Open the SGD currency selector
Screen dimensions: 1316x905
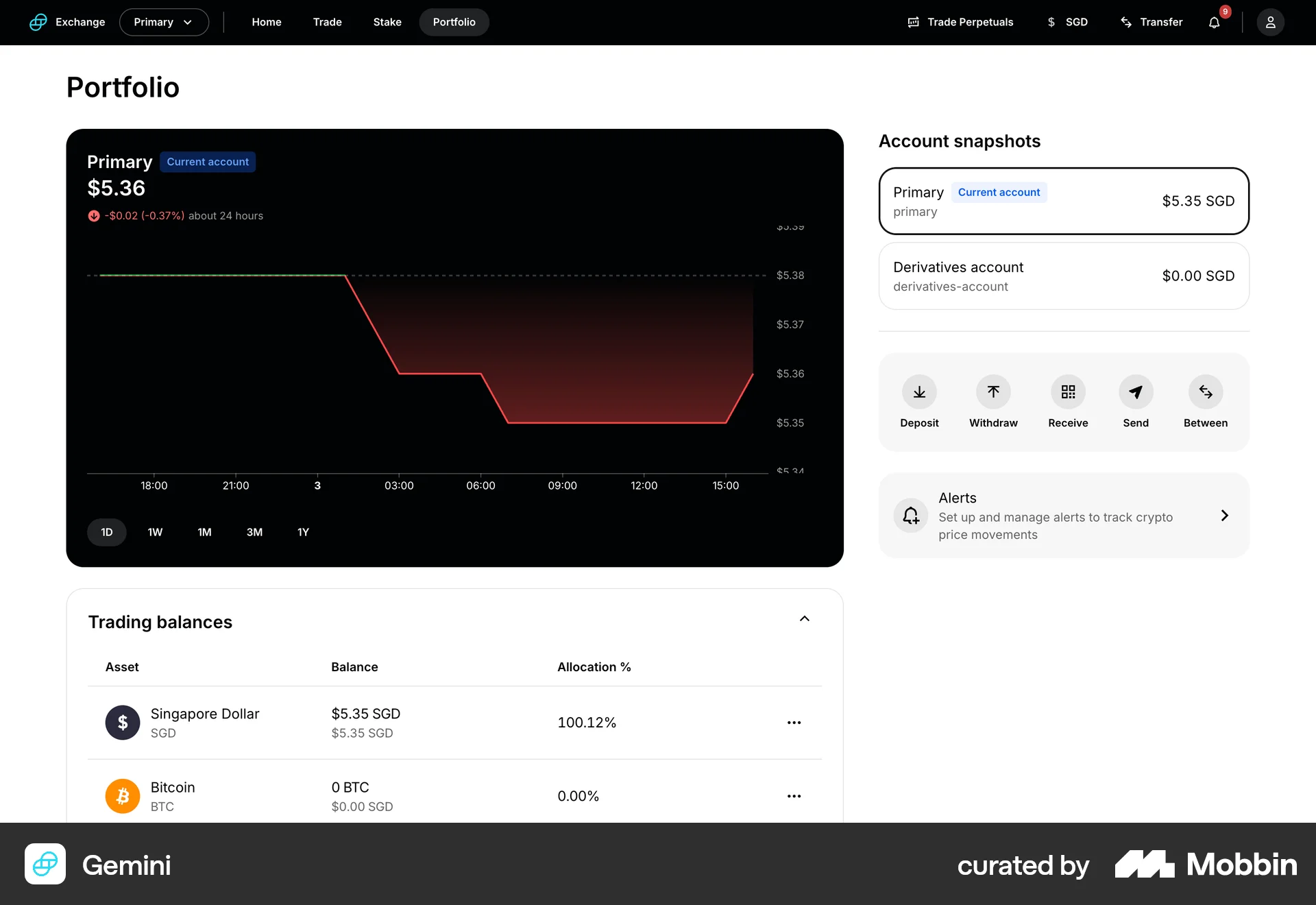coord(1067,22)
